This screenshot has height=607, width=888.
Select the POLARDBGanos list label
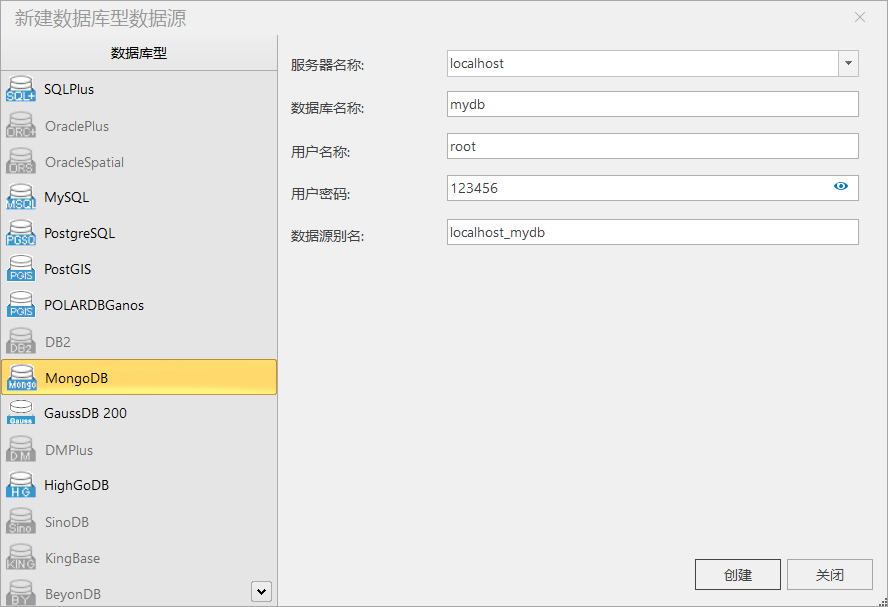(x=94, y=305)
